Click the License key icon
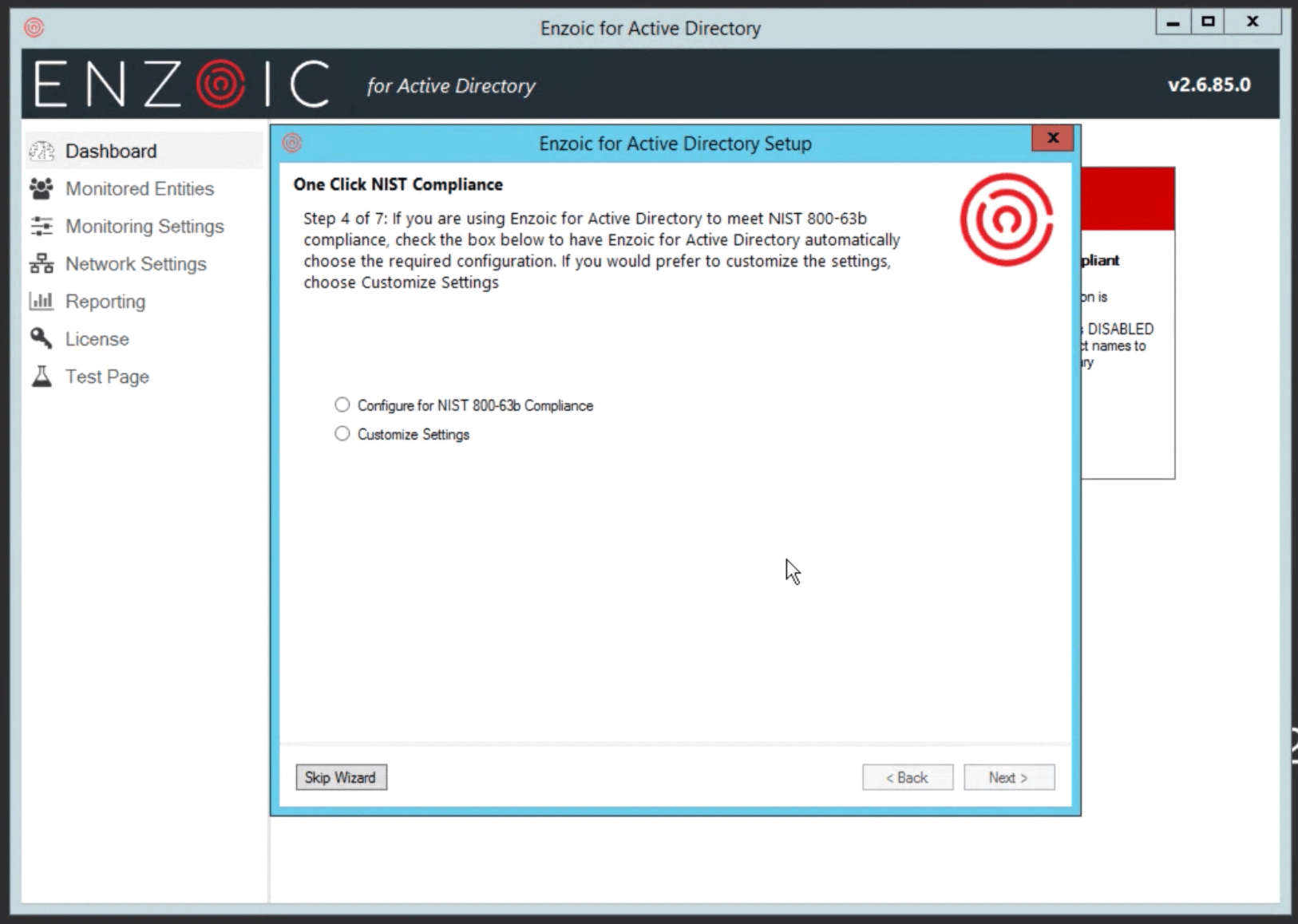The width and height of the screenshot is (1298, 924). pos(42,338)
